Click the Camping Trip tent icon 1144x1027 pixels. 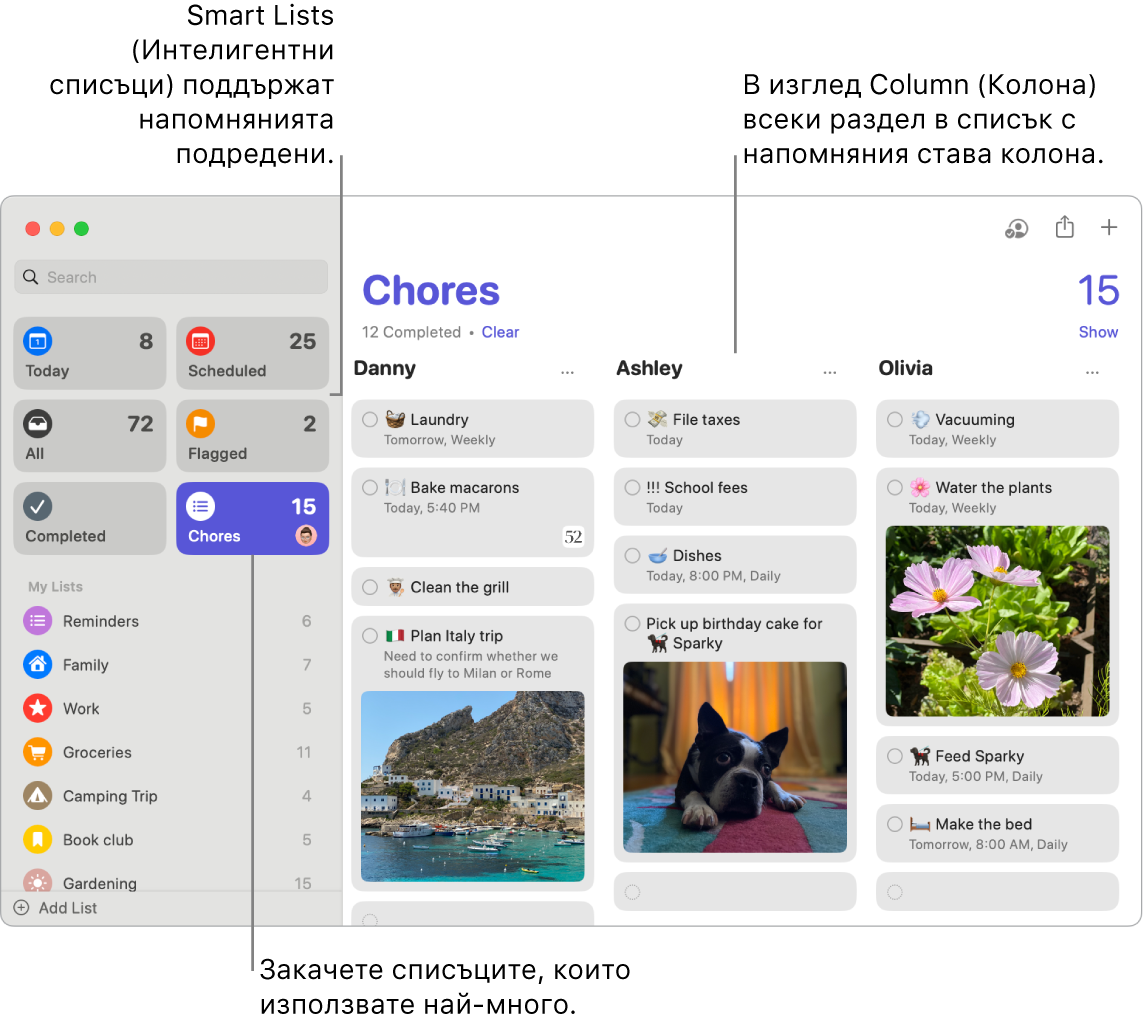tap(38, 796)
